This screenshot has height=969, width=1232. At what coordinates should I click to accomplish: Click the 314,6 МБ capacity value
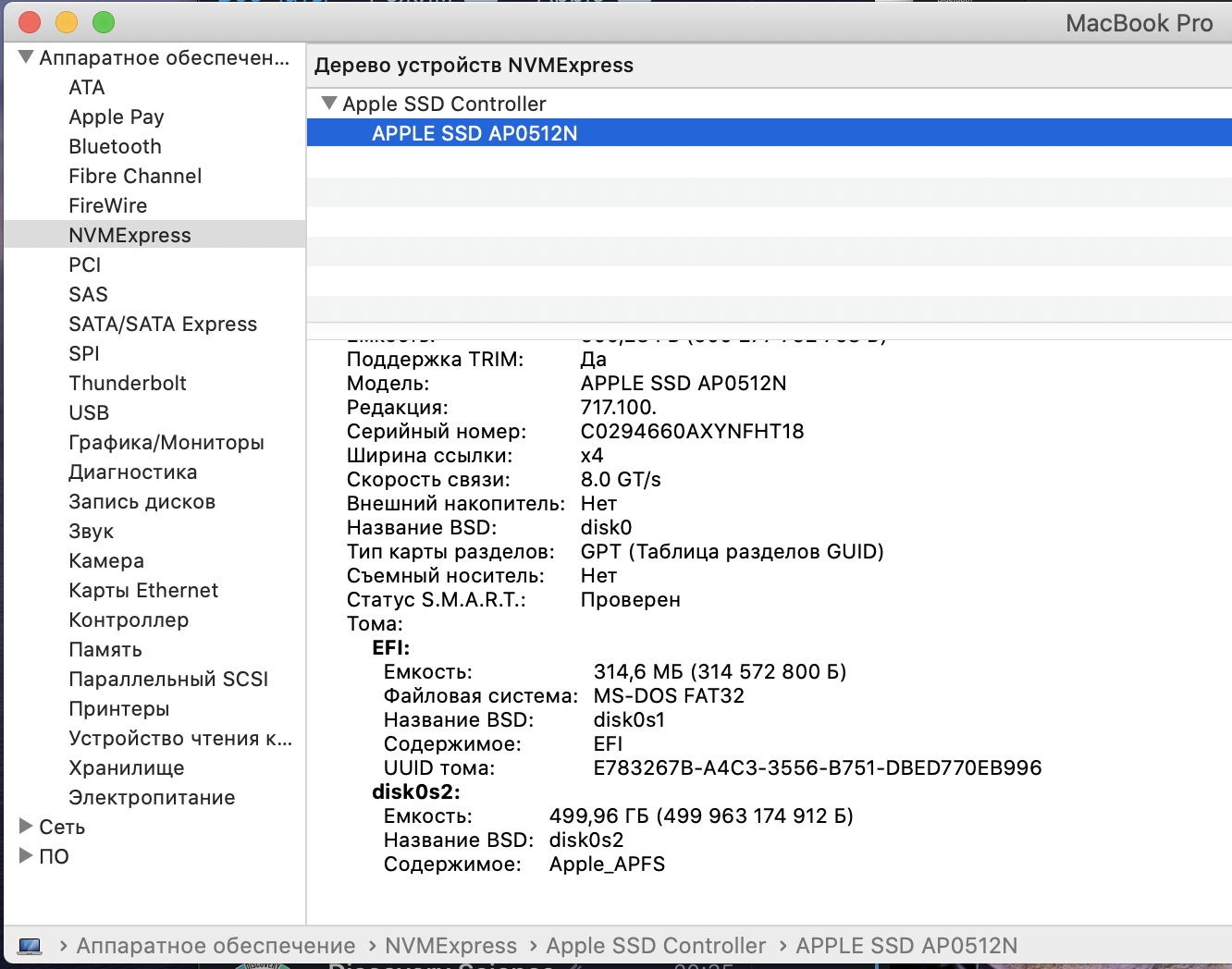click(720, 671)
